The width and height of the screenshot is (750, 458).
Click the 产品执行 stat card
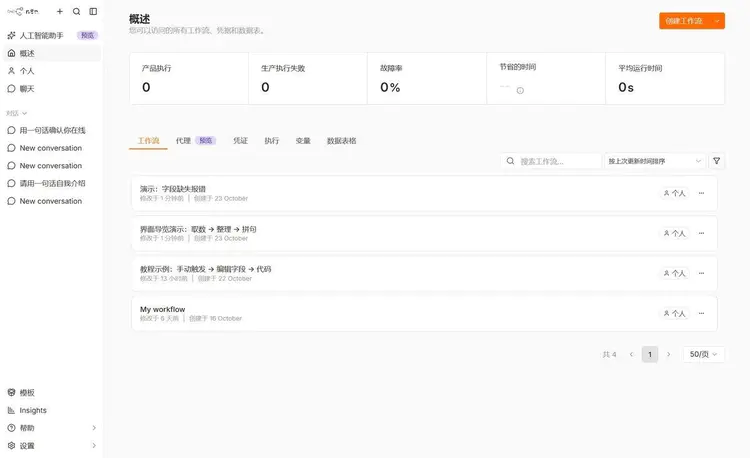[x=189, y=78]
